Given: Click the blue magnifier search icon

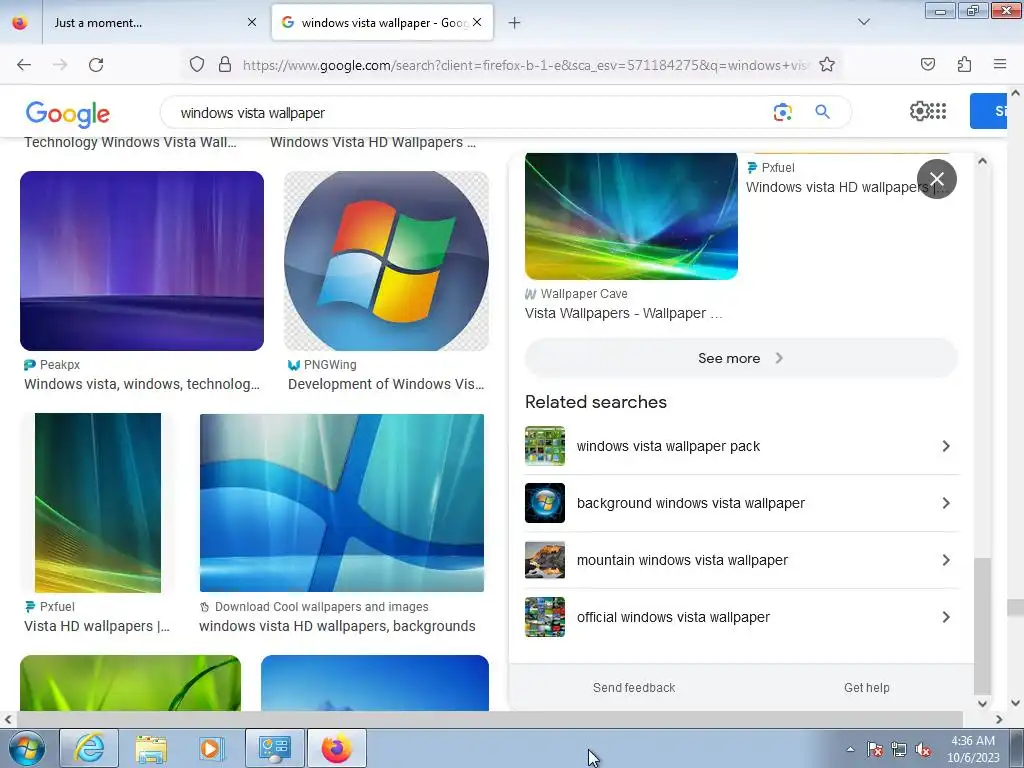Looking at the screenshot, I should (x=822, y=112).
